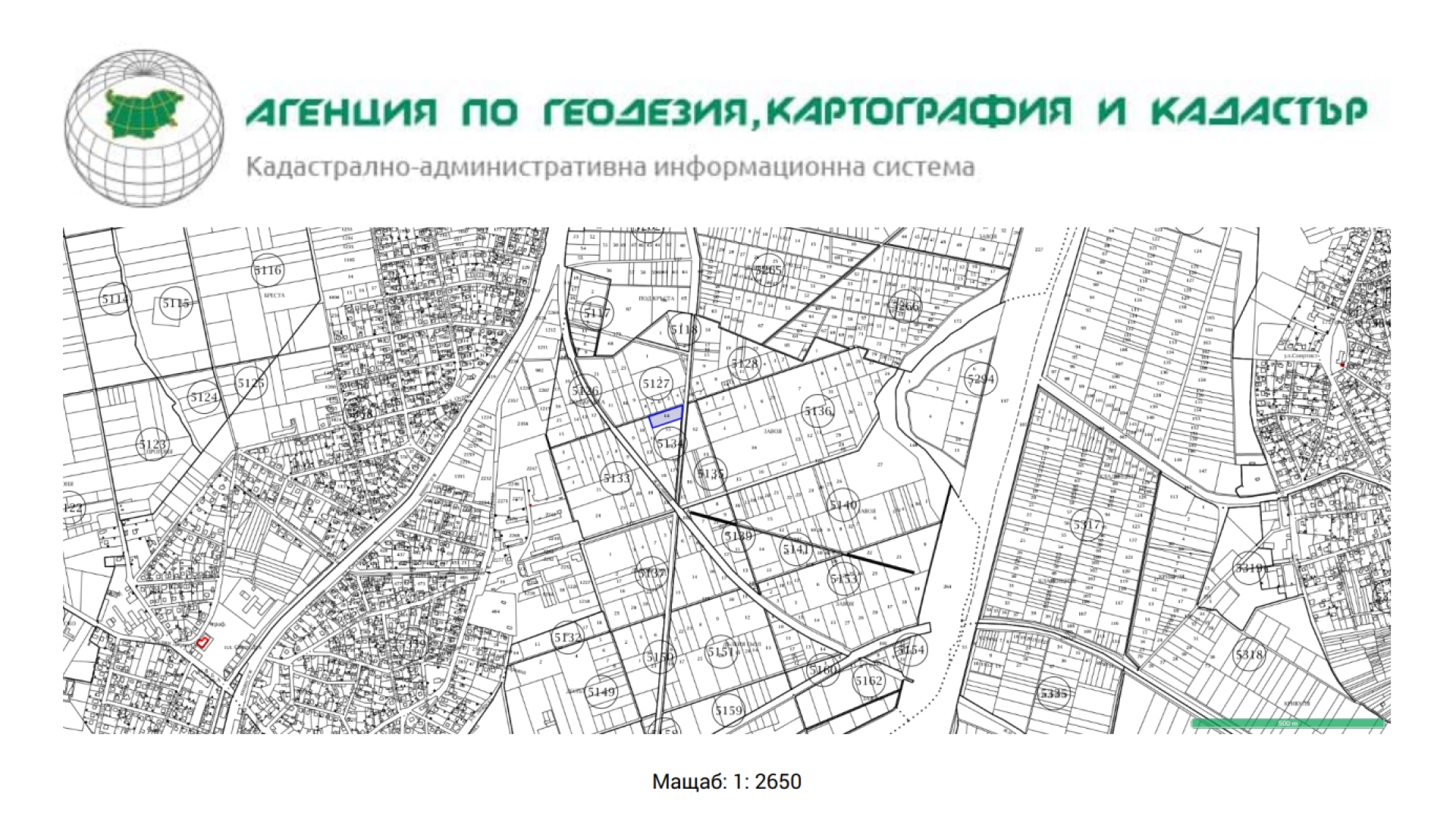
Task: Select circled massif number 5140
Action: 843,505
